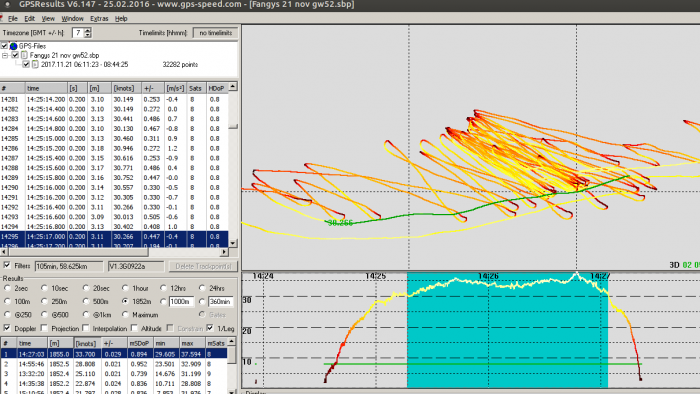This screenshot has height=394, width=700.
Task: Click the file icon beside Fangys 21 nov gw52.sbp
Action: [24, 55]
